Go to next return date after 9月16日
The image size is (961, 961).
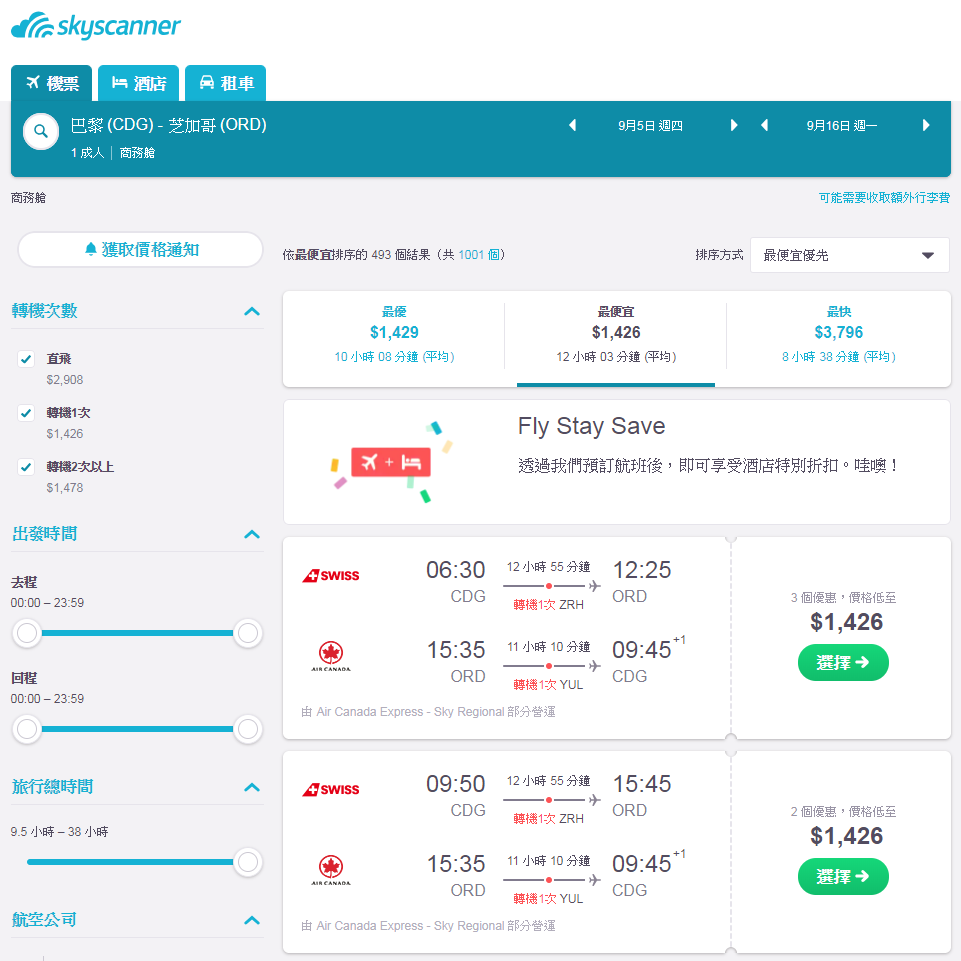pyautogui.click(x=926, y=125)
